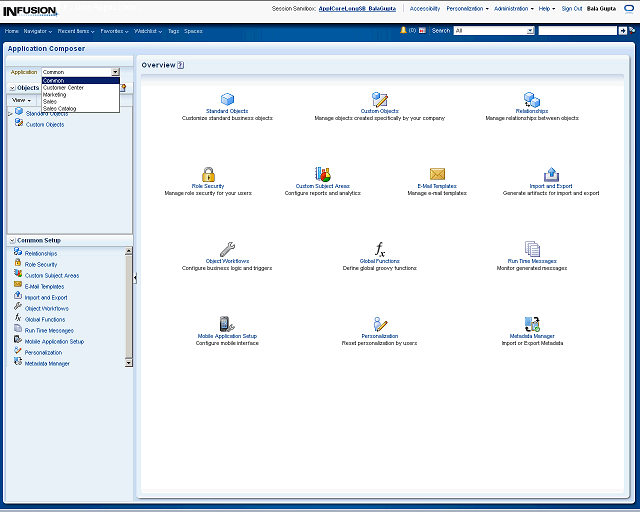The image size is (640, 512).
Task: Click the global search text field
Action: (577, 31)
